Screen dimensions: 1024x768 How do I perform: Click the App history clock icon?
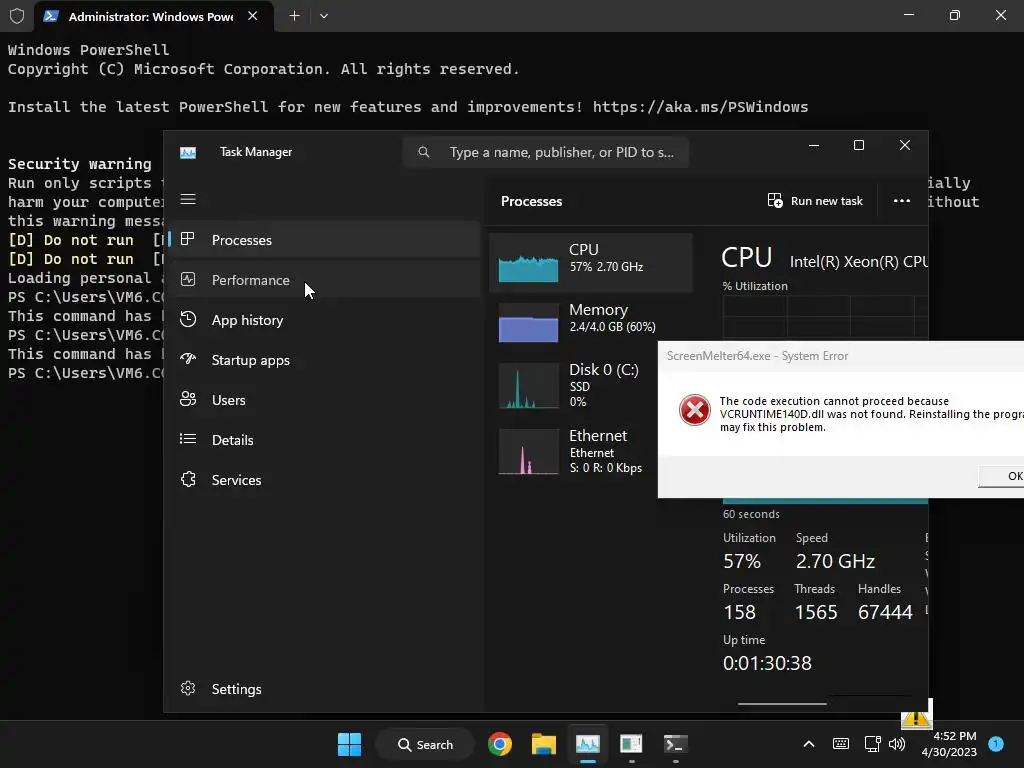(187, 319)
